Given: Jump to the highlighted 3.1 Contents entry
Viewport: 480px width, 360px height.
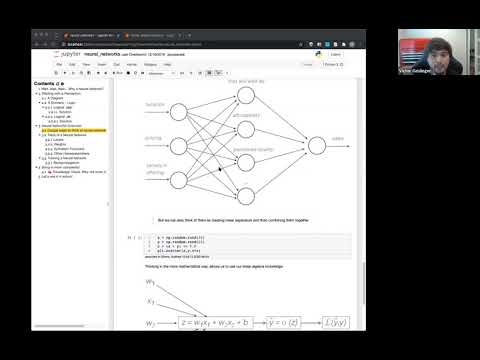Looking at the screenshot, I should click(x=74, y=131).
